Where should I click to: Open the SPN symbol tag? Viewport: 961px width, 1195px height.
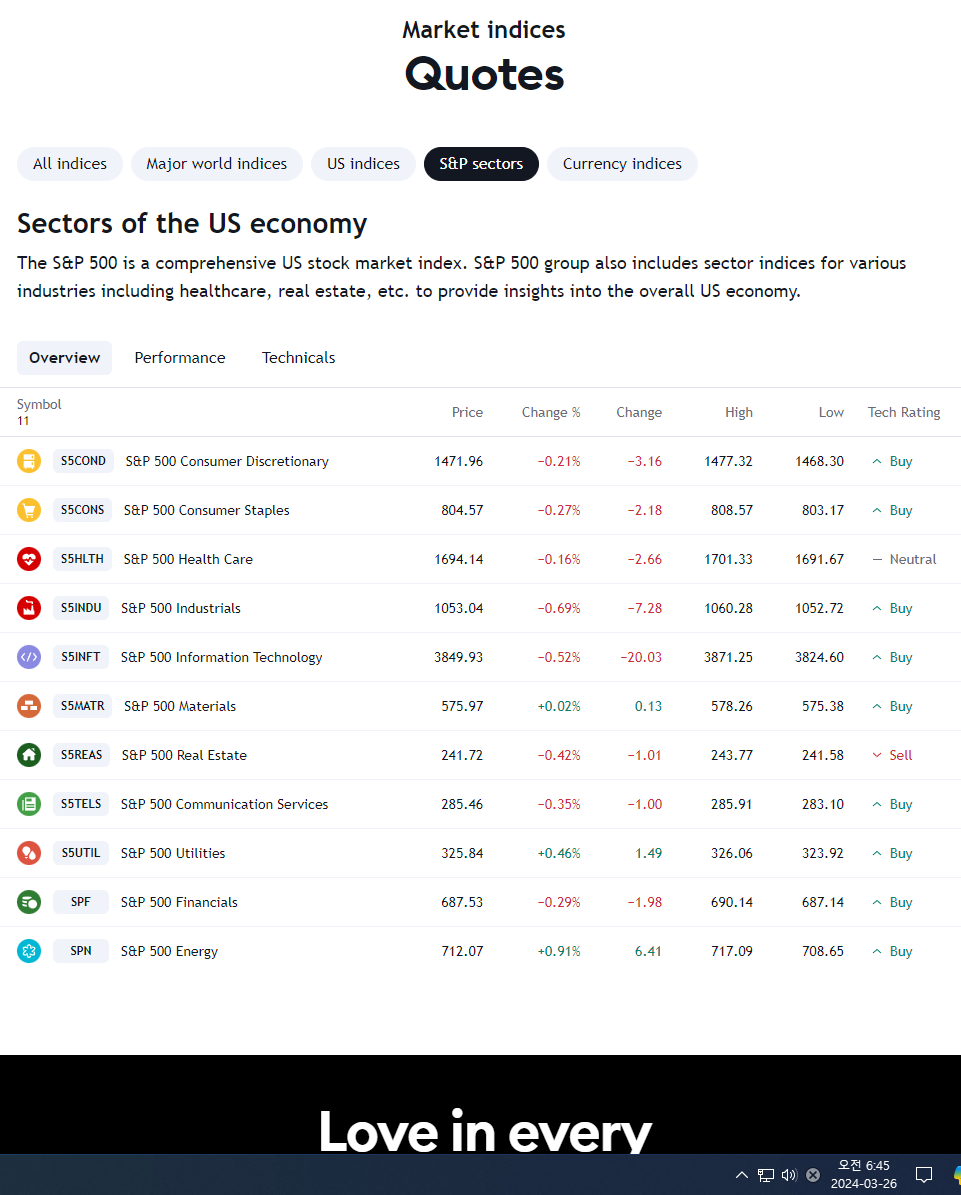(81, 950)
